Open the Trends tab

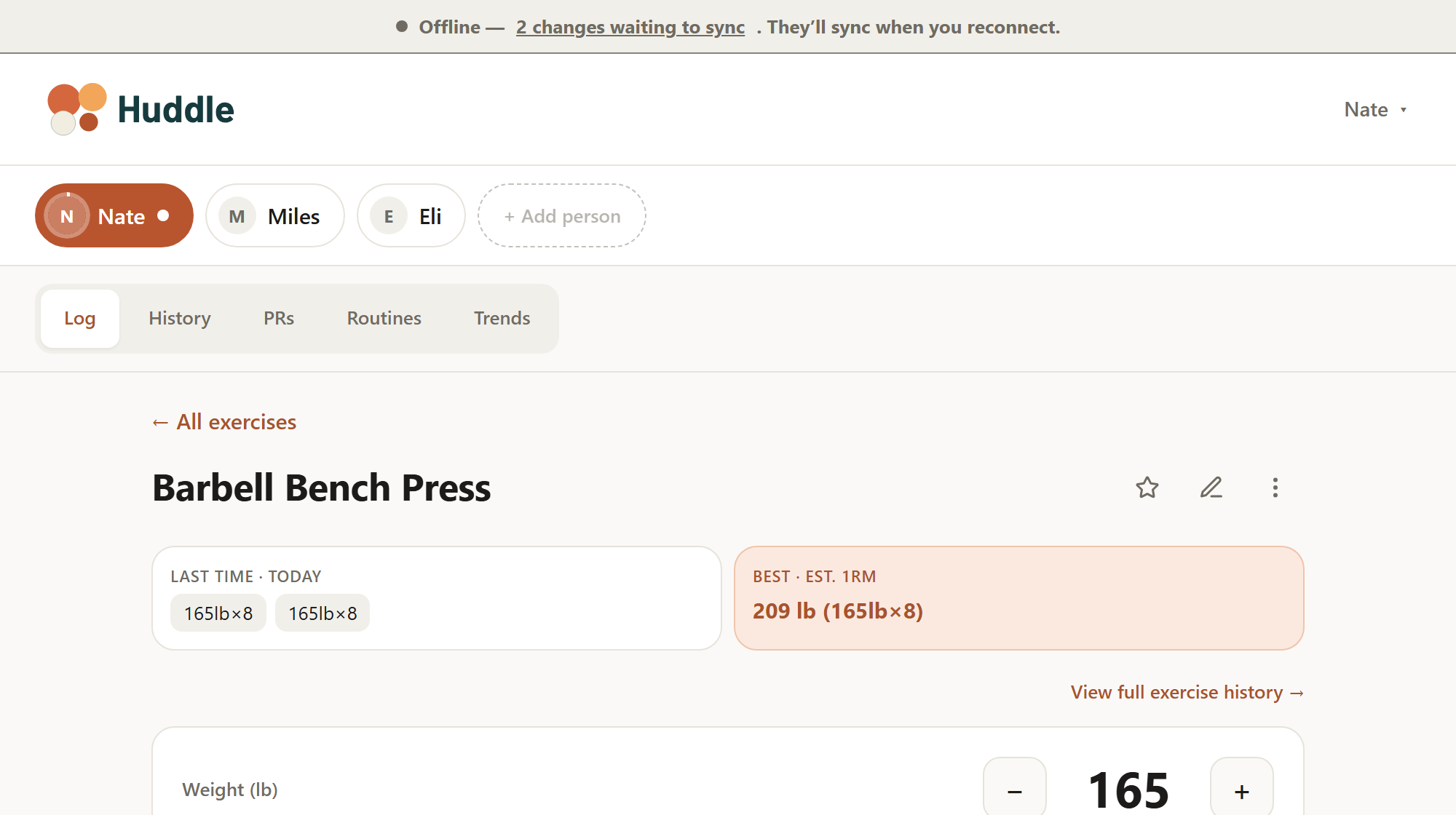[x=502, y=318]
